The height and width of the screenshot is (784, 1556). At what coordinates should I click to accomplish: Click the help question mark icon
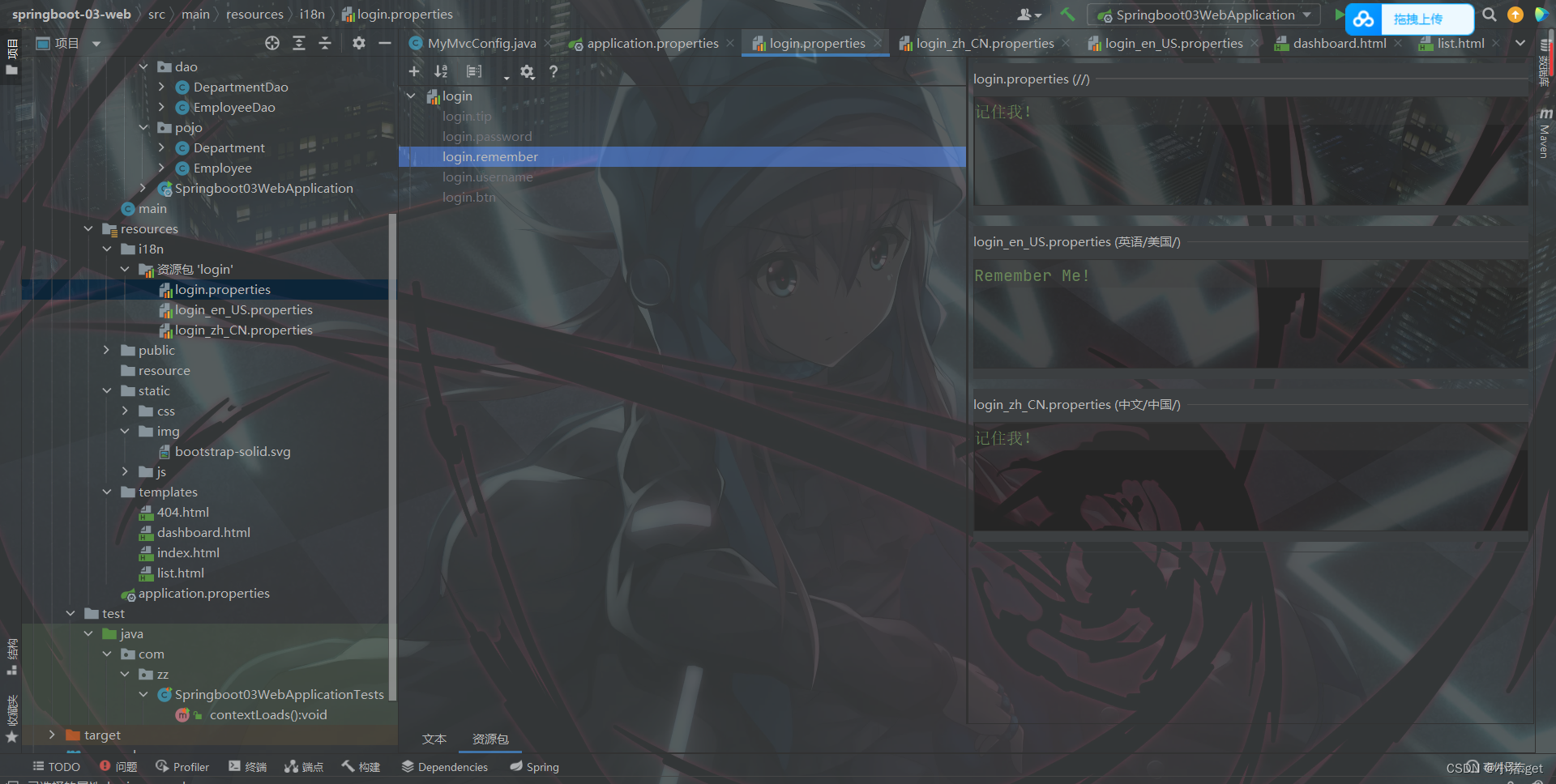(x=554, y=71)
